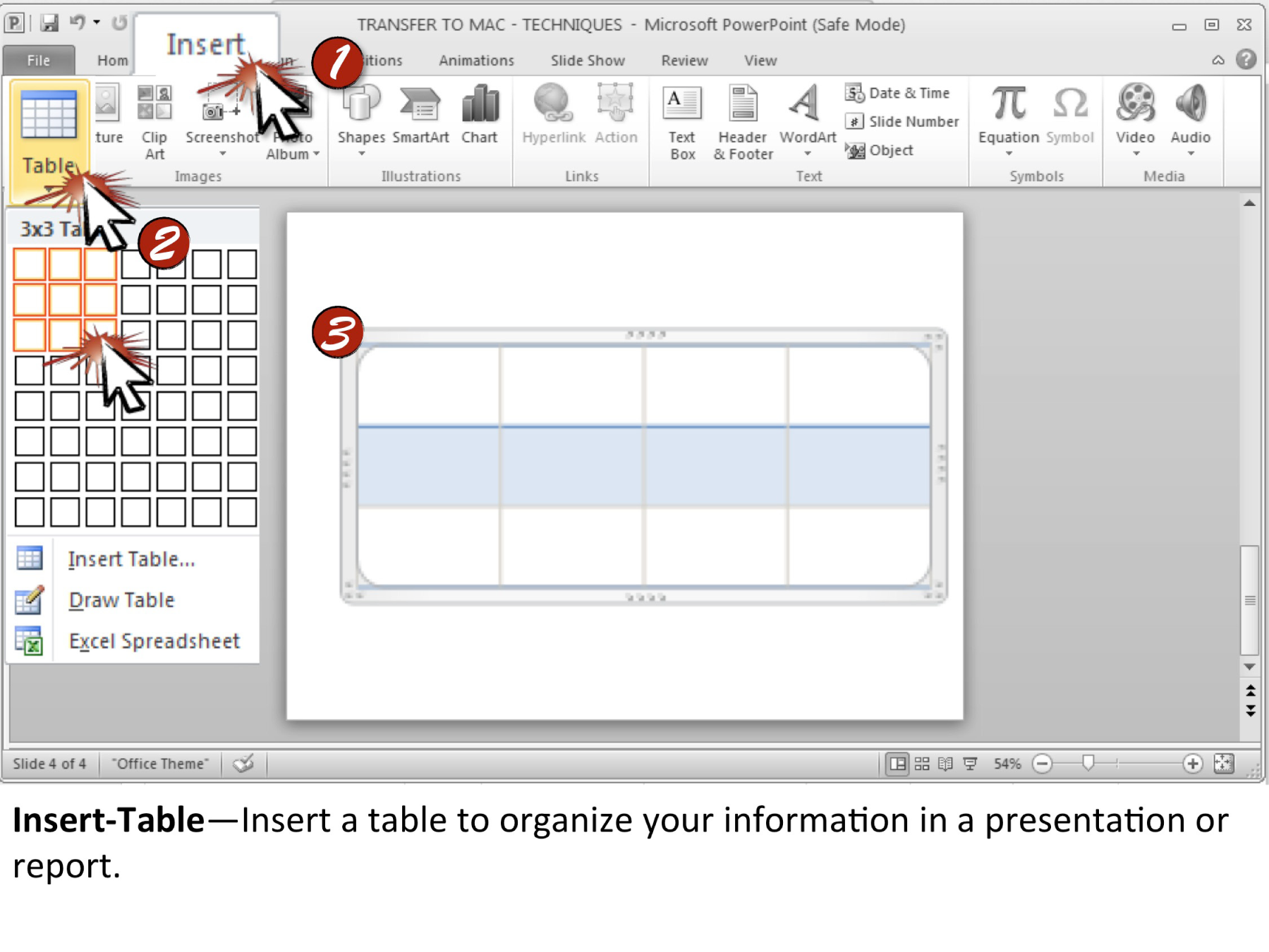Click the zoom slider handle
The image size is (1269, 952).
point(1088,763)
